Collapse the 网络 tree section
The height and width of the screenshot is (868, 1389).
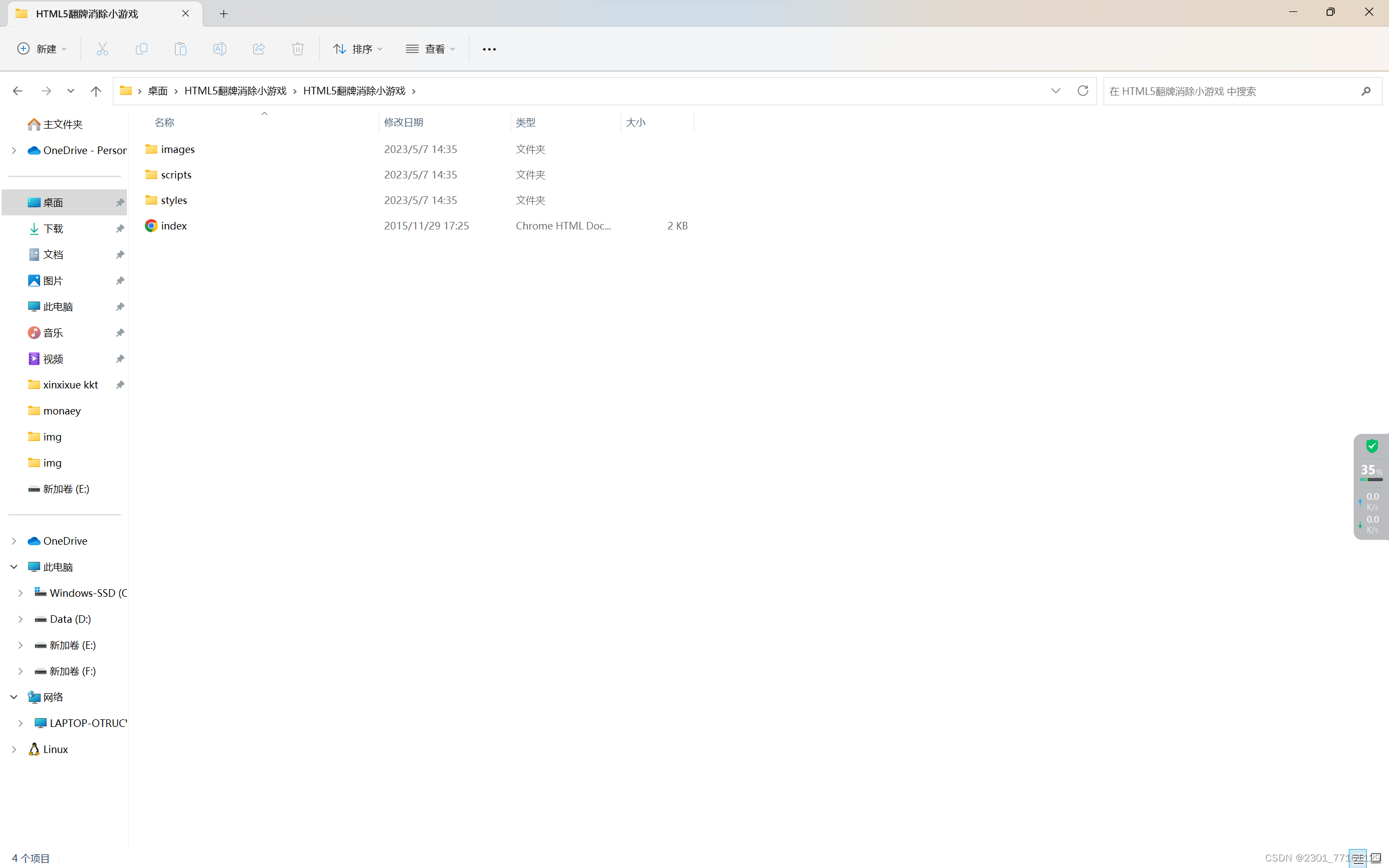click(x=13, y=697)
